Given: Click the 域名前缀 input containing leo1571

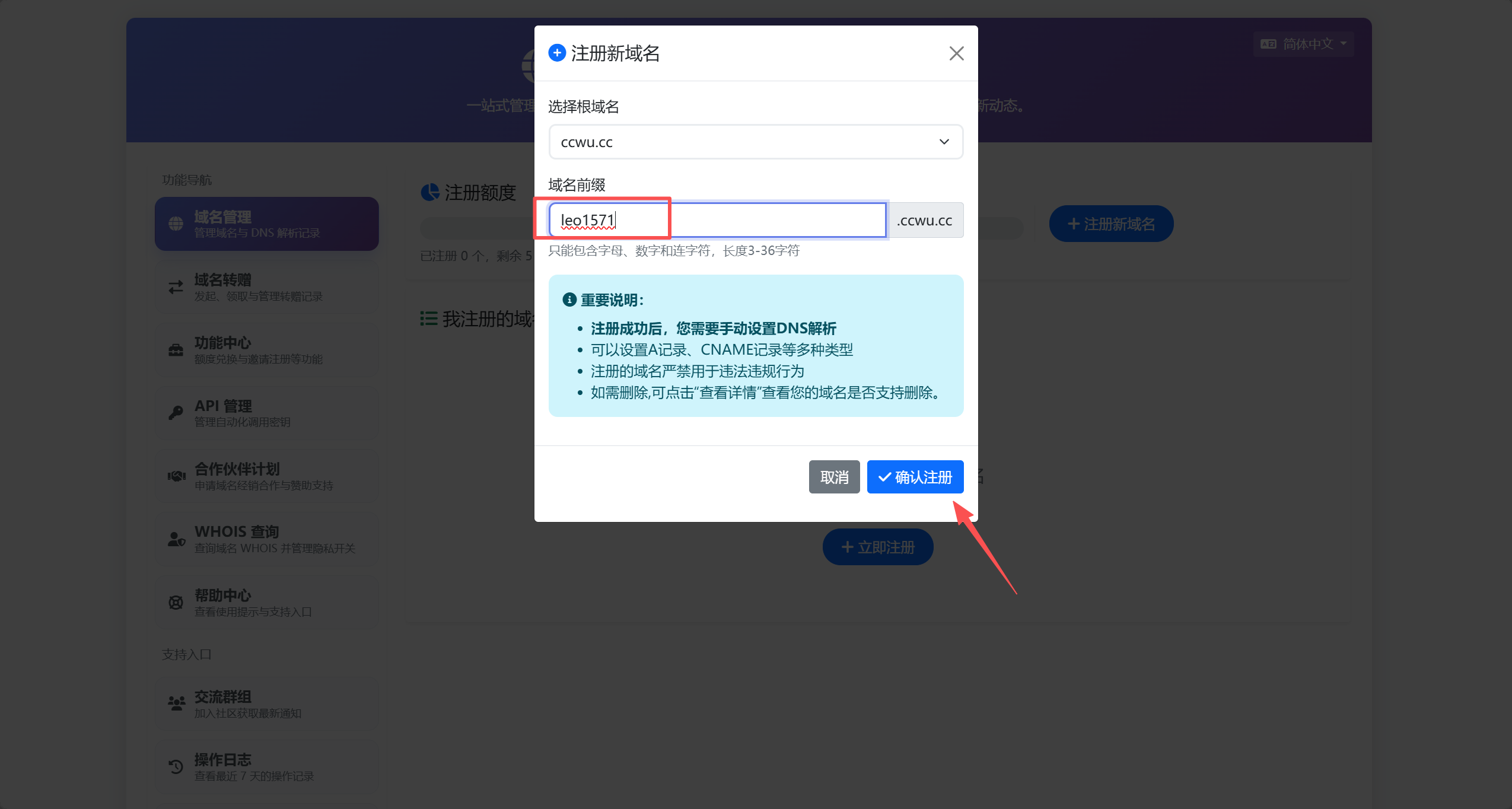Looking at the screenshot, I should 717,220.
